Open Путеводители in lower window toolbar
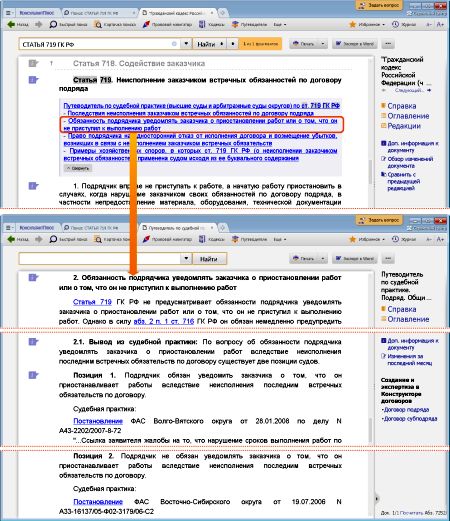450x521 pixels. 250,239
